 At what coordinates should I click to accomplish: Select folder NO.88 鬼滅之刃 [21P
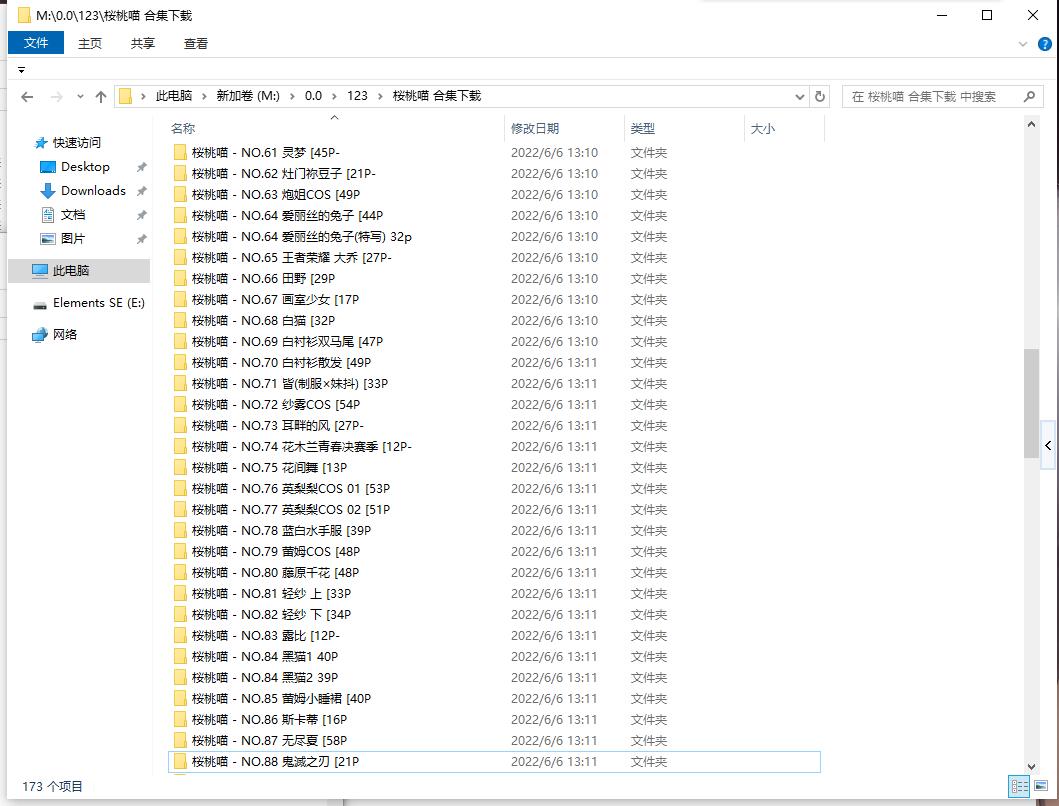point(494,761)
